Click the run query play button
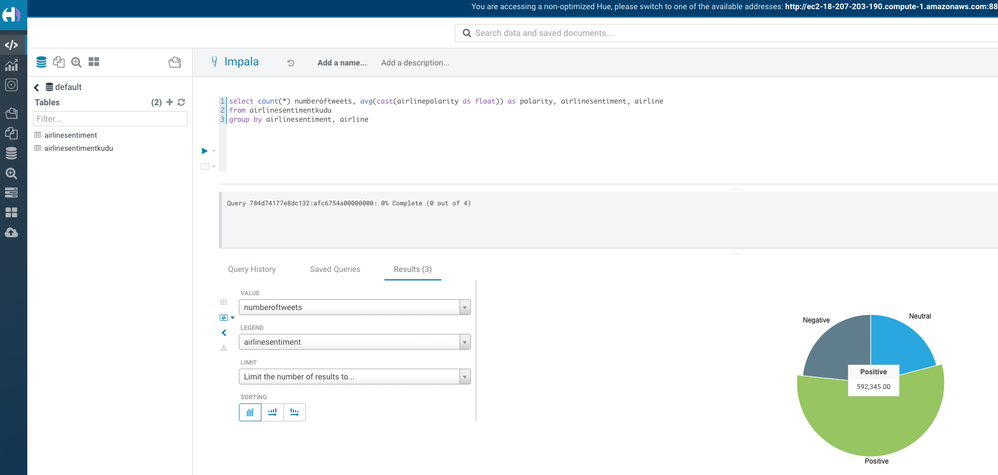998x475 pixels. tap(205, 151)
